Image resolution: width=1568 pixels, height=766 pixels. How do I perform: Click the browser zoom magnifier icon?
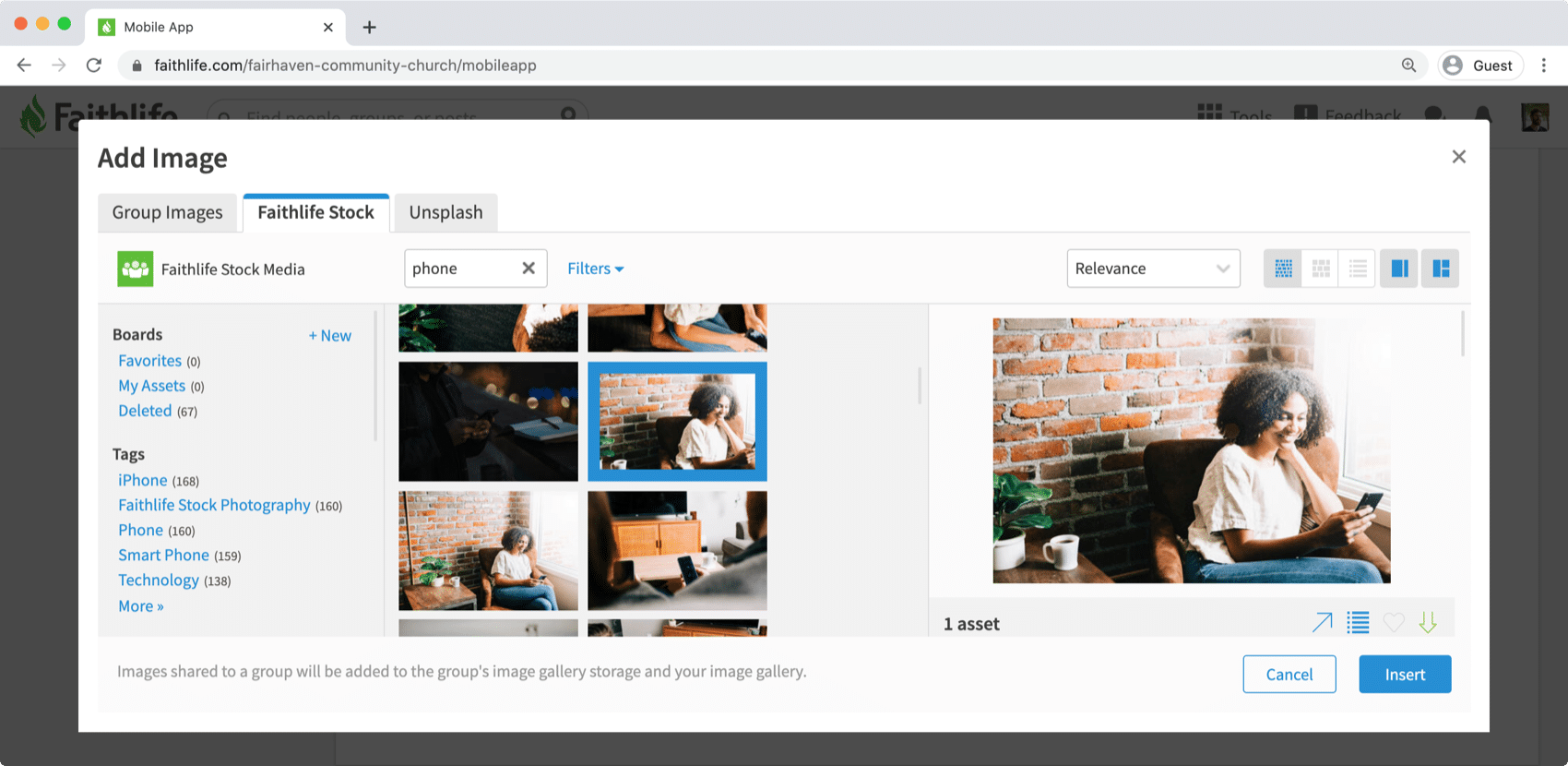1408,66
